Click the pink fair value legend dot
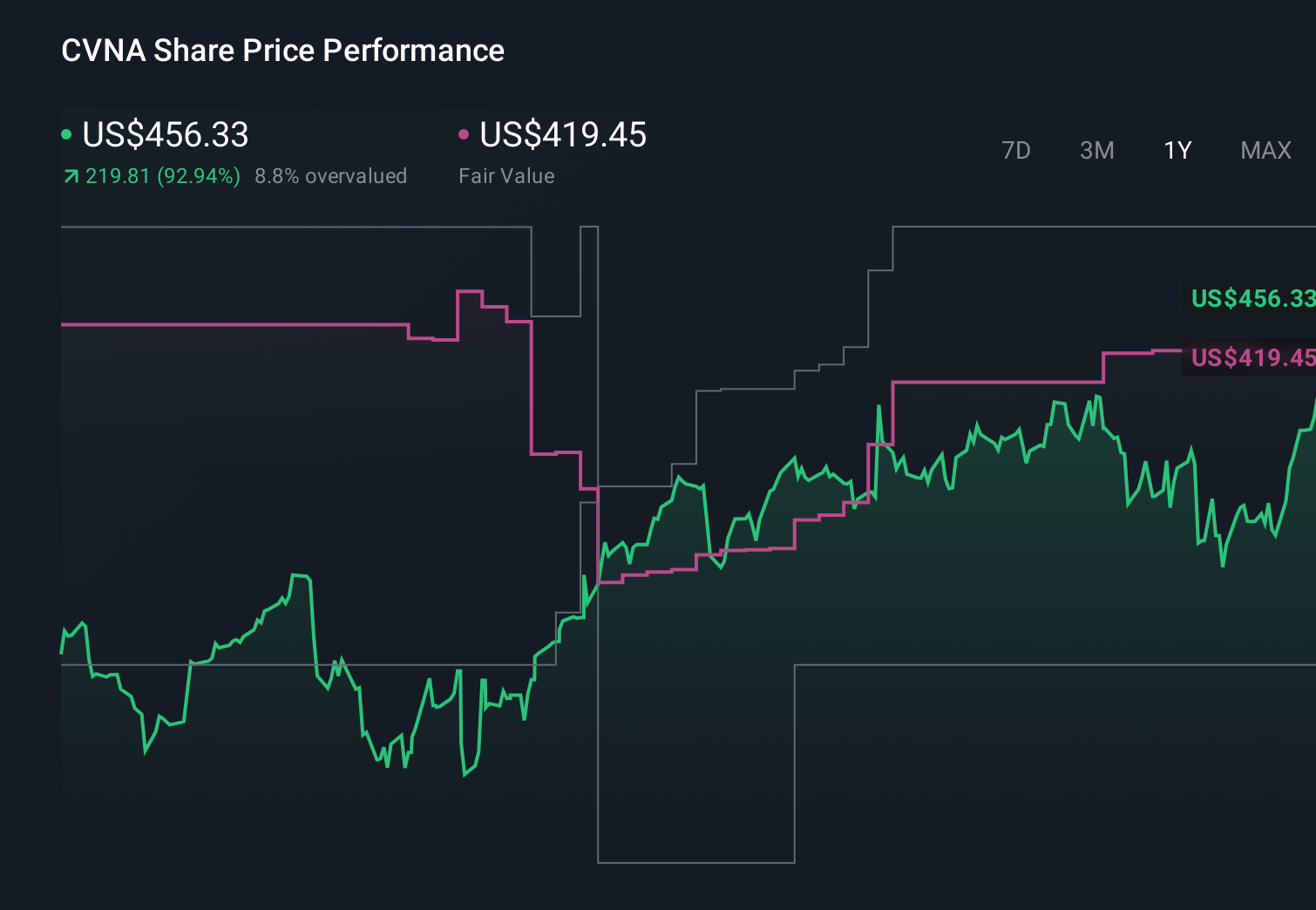 465,132
